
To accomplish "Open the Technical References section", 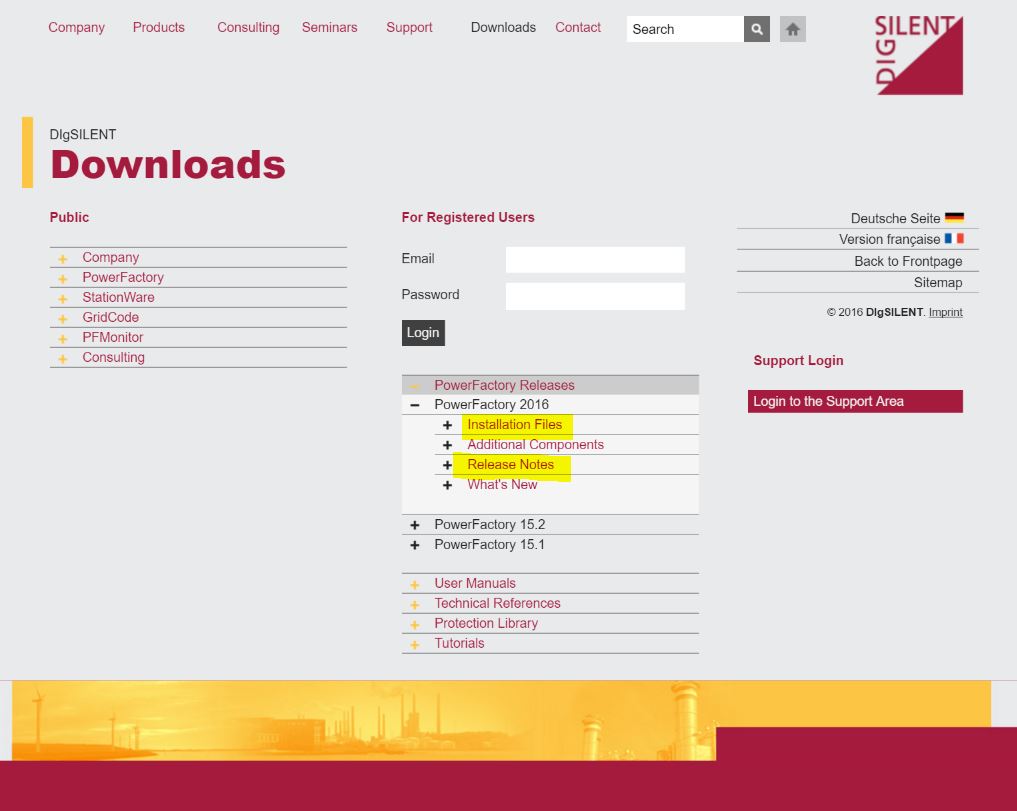I will point(497,603).
